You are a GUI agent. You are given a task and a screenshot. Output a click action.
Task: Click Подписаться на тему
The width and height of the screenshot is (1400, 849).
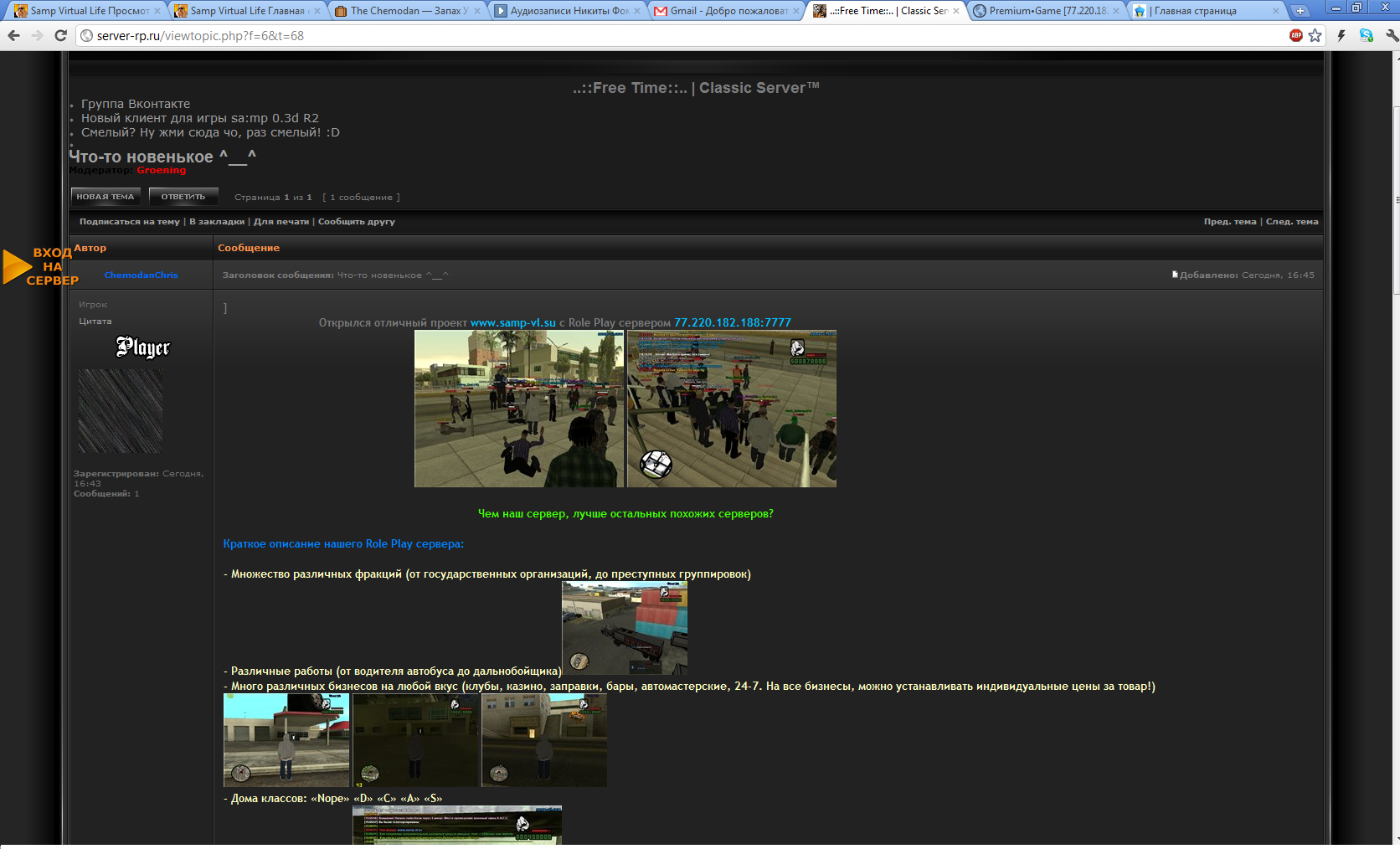tap(130, 222)
